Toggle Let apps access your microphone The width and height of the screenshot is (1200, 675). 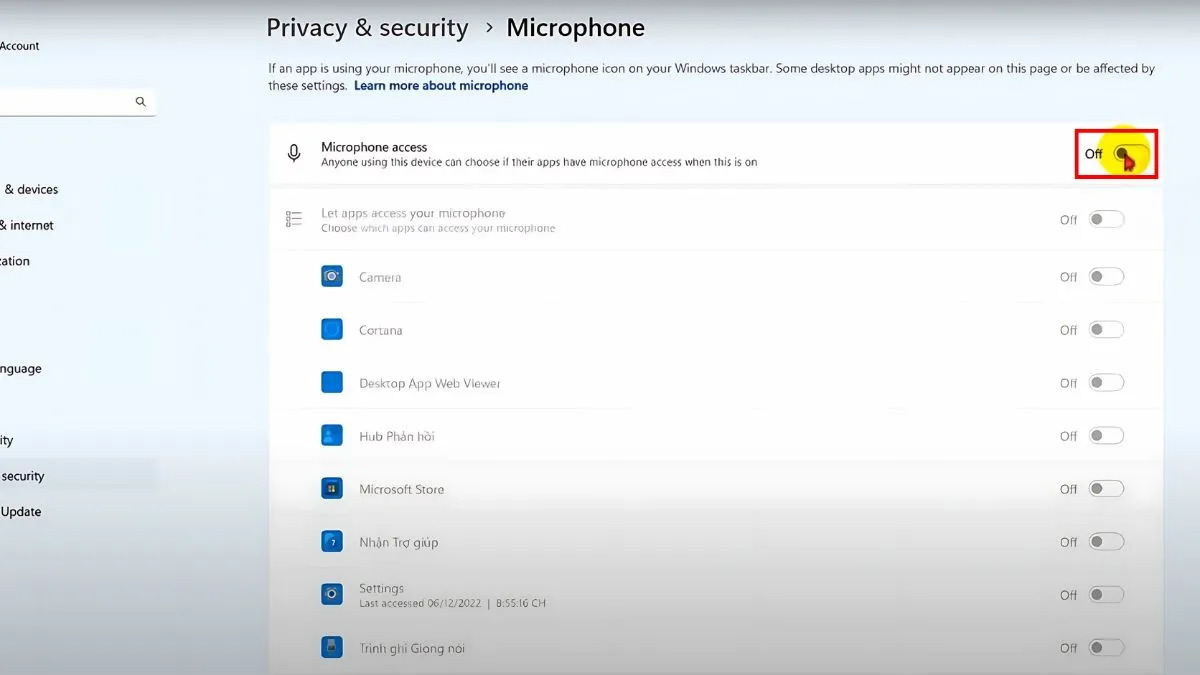point(1107,220)
